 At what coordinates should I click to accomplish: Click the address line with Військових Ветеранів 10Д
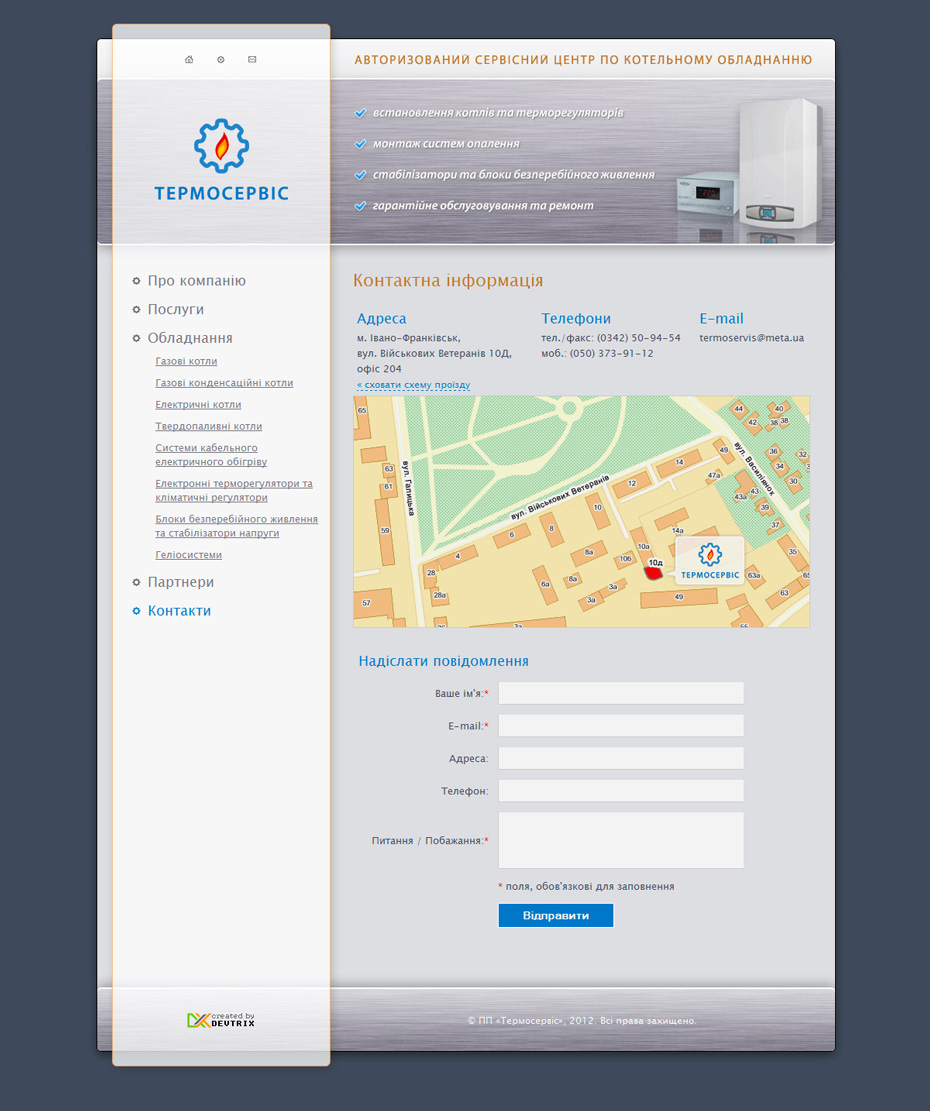[434, 354]
